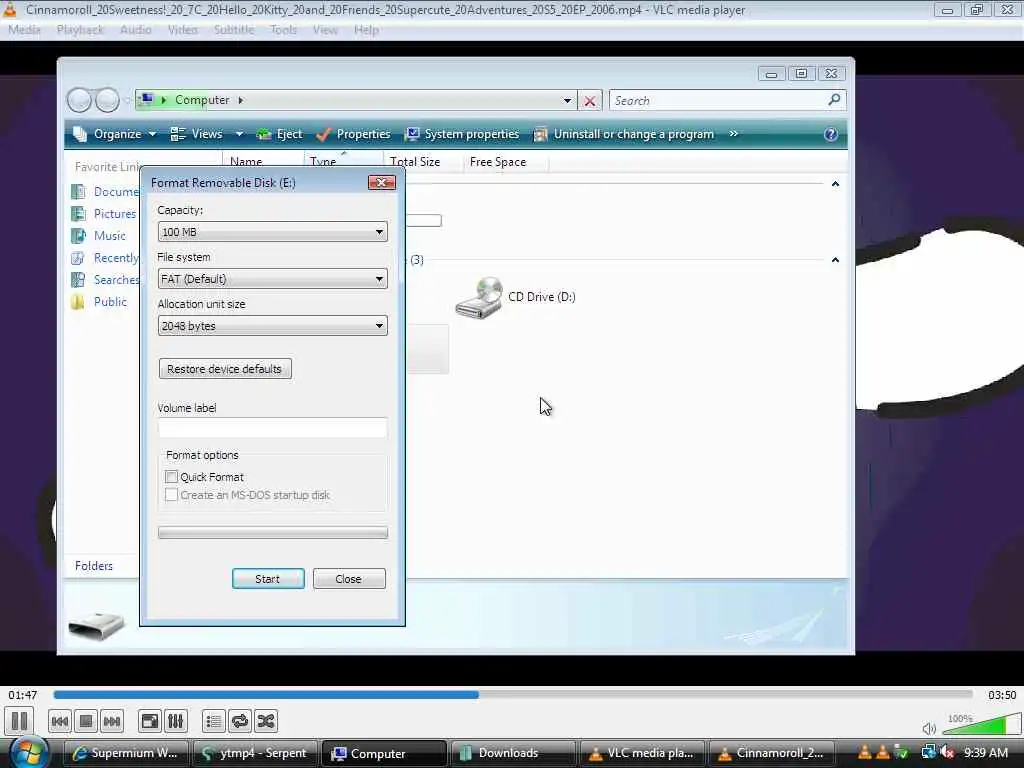Screen dimensions: 1024x768
Task: Check Create an MS-DOS startup disk
Action: 172,495
